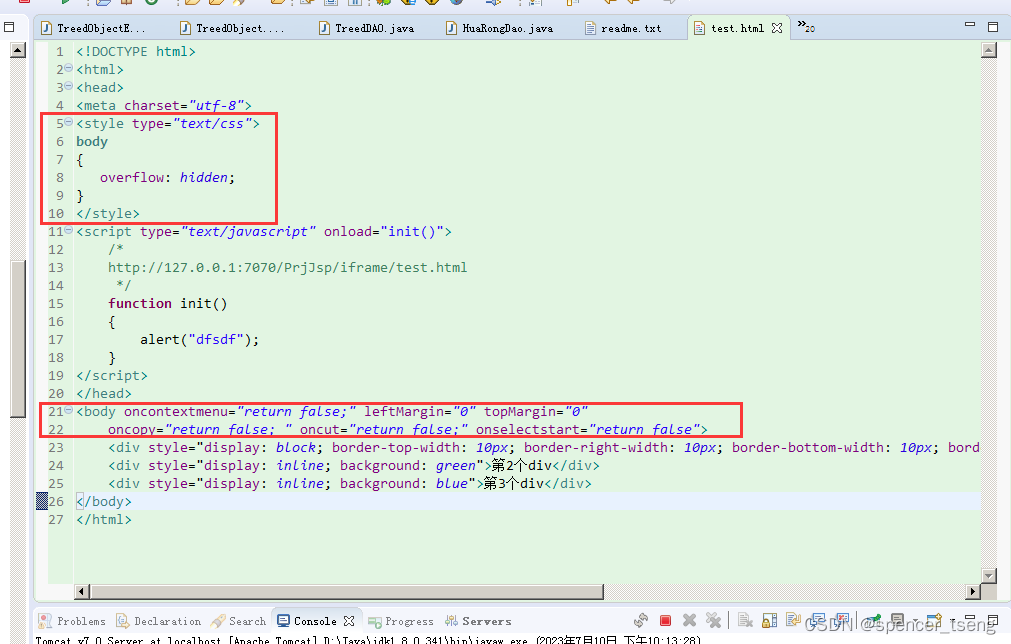Collapse the head element fold on line 3
This screenshot has height=644, width=1011.
(68, 86)
